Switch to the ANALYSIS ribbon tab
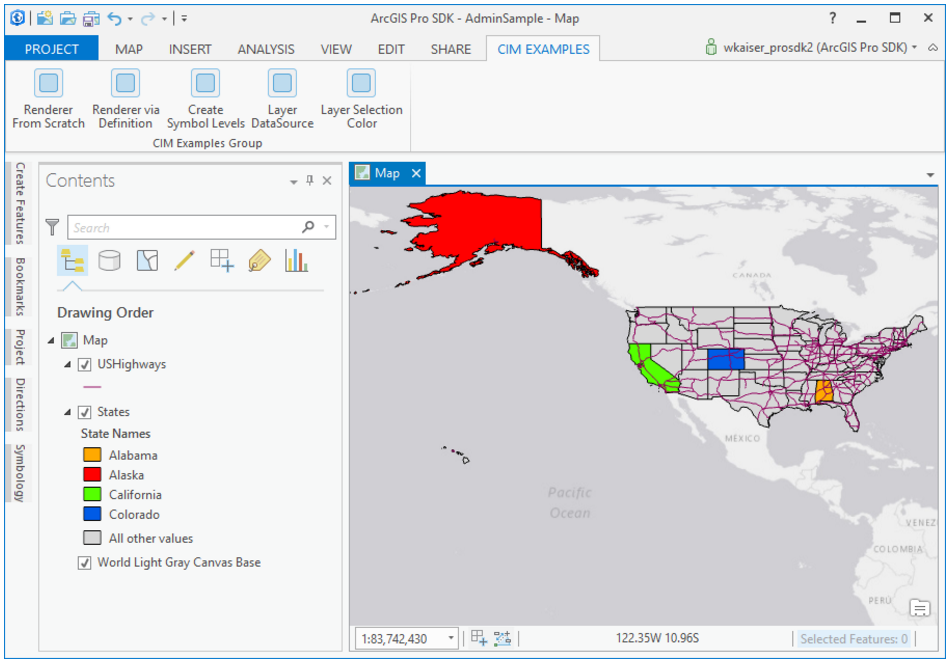This screenshot has width=951, height=662. pos(266,49)
